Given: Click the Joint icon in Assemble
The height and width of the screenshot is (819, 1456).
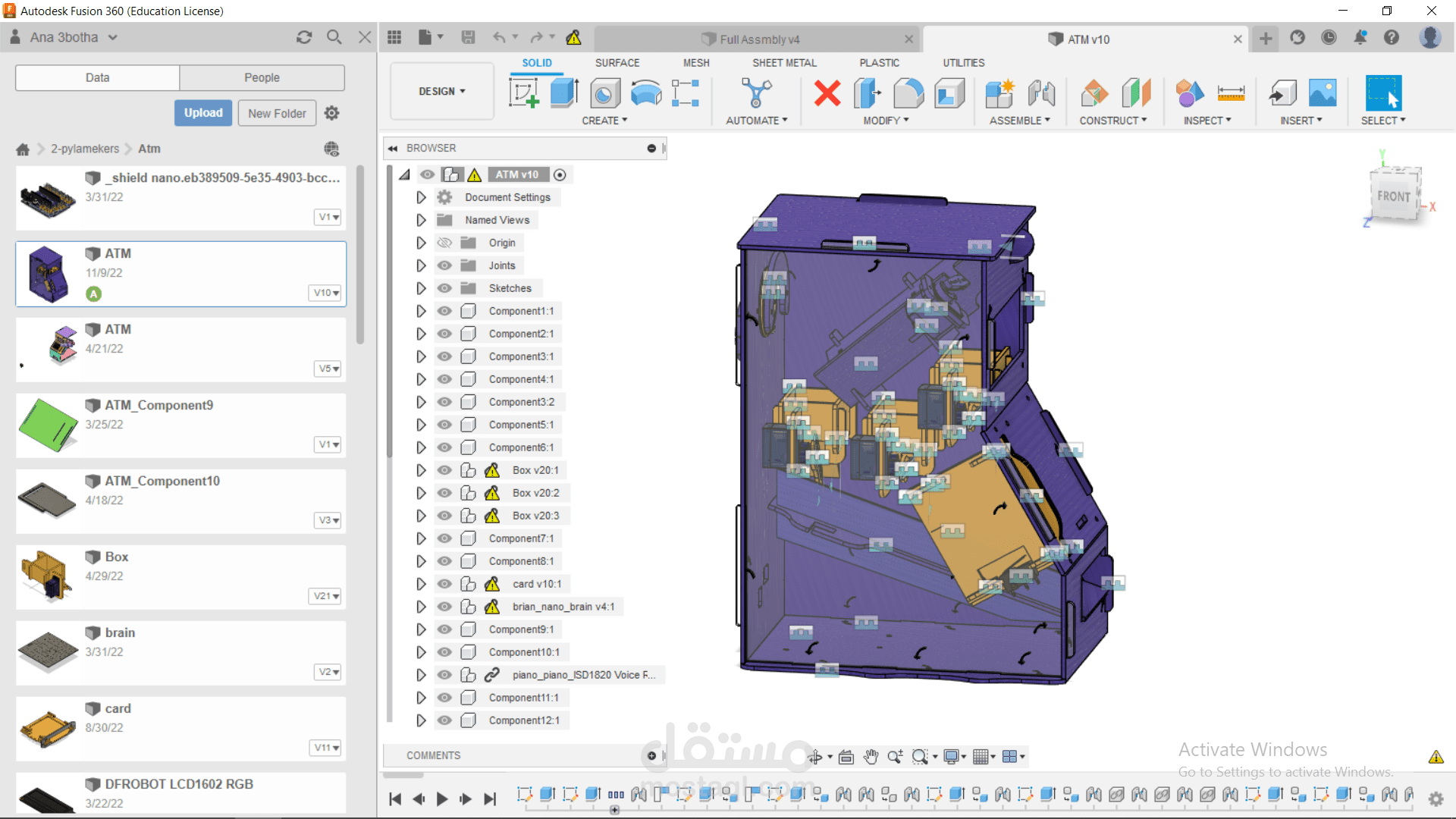Looking at the screenshot, I should point(1041,93).
